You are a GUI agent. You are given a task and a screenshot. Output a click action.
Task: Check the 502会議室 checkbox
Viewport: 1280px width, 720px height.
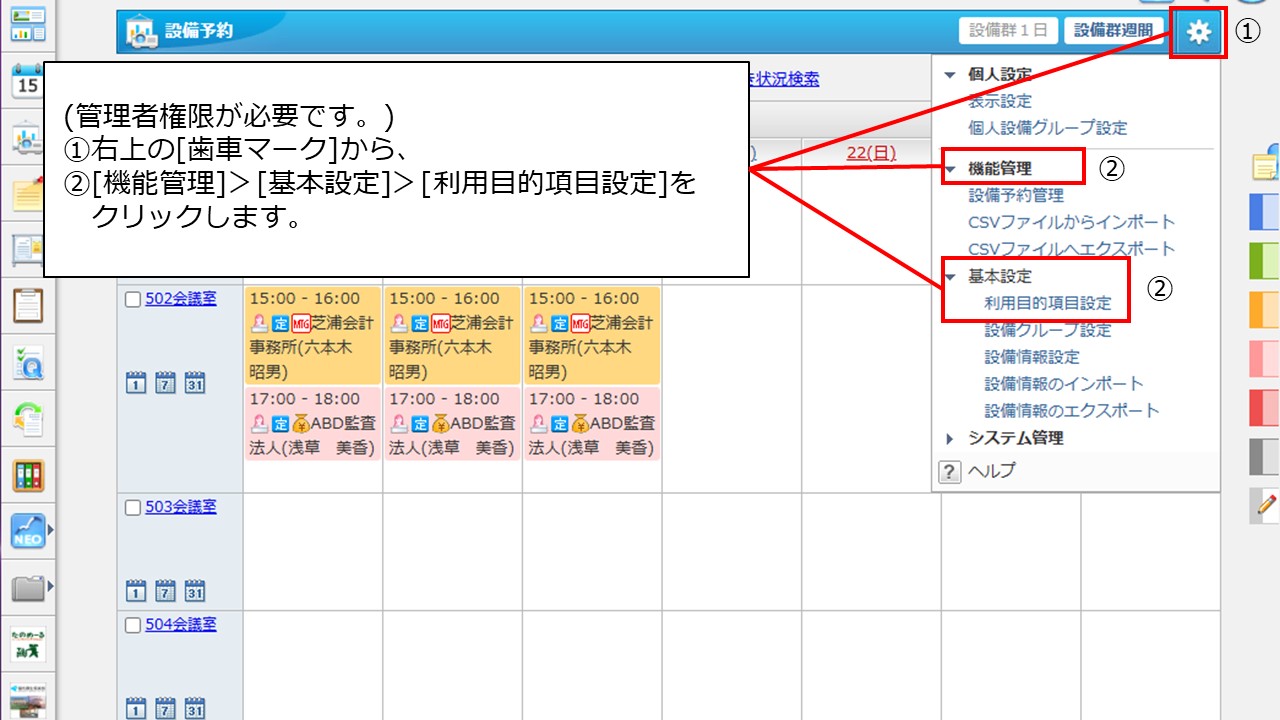point(133,299)
